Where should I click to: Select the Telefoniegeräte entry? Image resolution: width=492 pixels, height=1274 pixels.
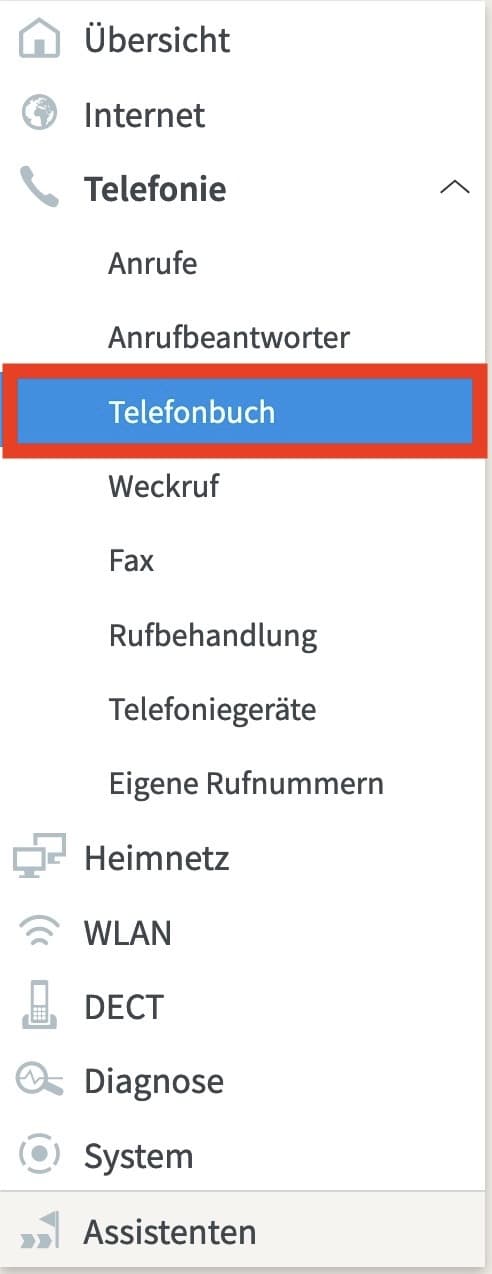pyautogui.click(x=212, y=709)
